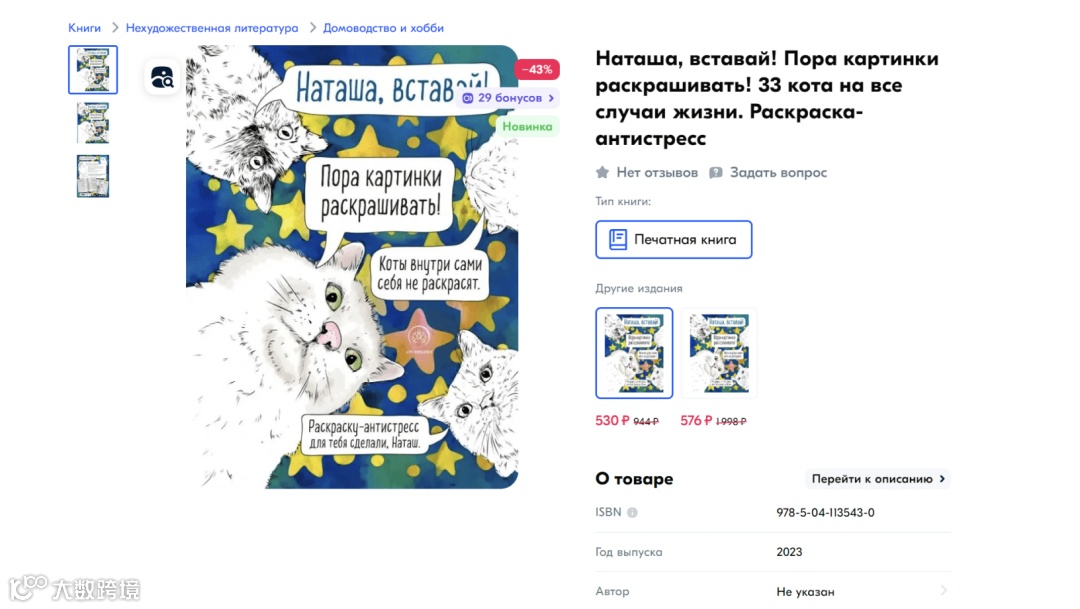This screenshot has width=1080, height=609.
Task: Open Домоводство и хобби breadcrumb
Action: (x=384, y=28)
